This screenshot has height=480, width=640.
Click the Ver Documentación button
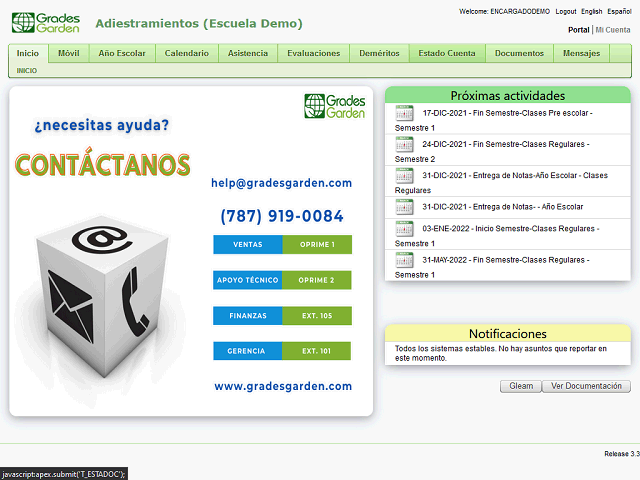pyautogui.click(x=586, y=386)
